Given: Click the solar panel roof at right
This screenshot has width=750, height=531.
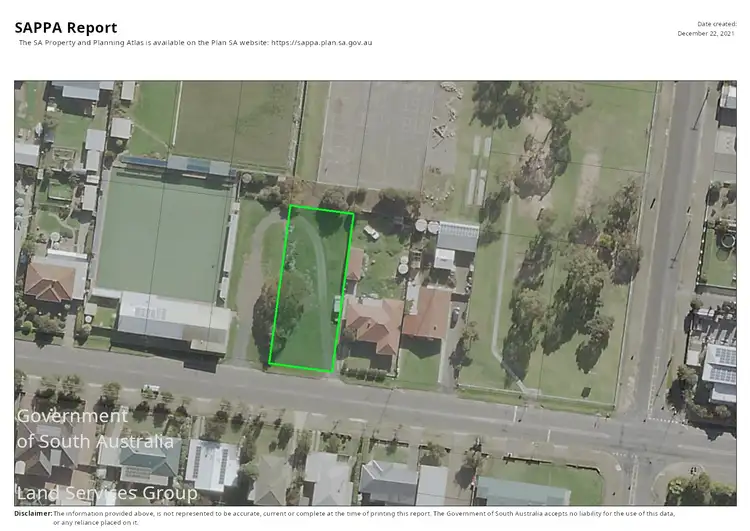Looking at the screenshot, I should (721, 362).
